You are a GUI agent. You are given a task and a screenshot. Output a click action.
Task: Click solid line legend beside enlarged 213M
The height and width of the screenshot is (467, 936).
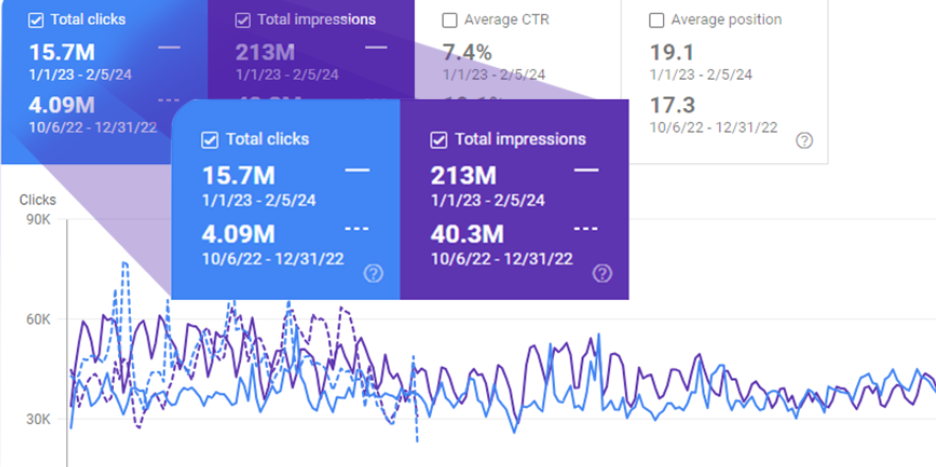pyautogui.click(x=586, y=171)
